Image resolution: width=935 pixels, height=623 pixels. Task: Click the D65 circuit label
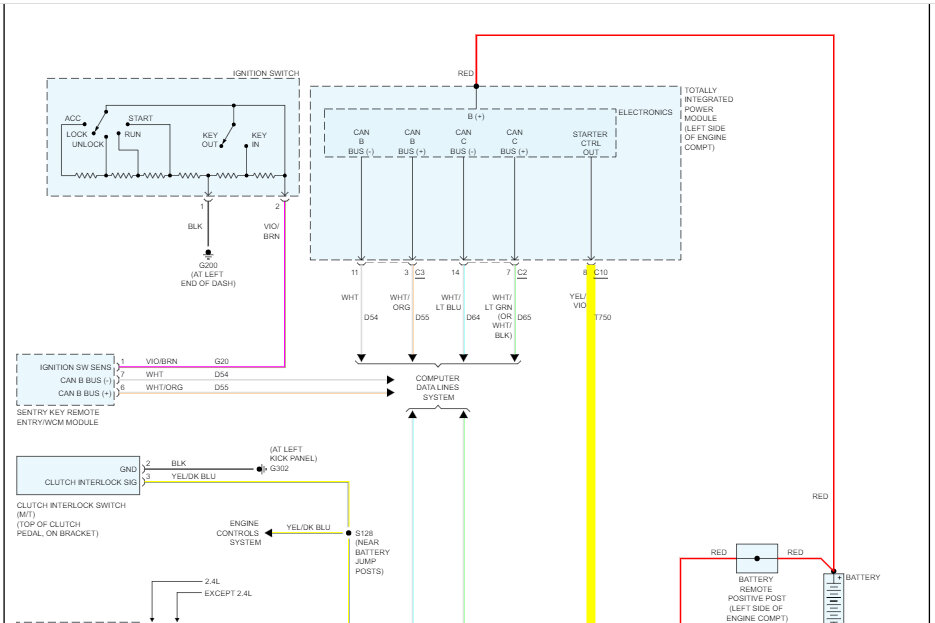click(524, 317)
